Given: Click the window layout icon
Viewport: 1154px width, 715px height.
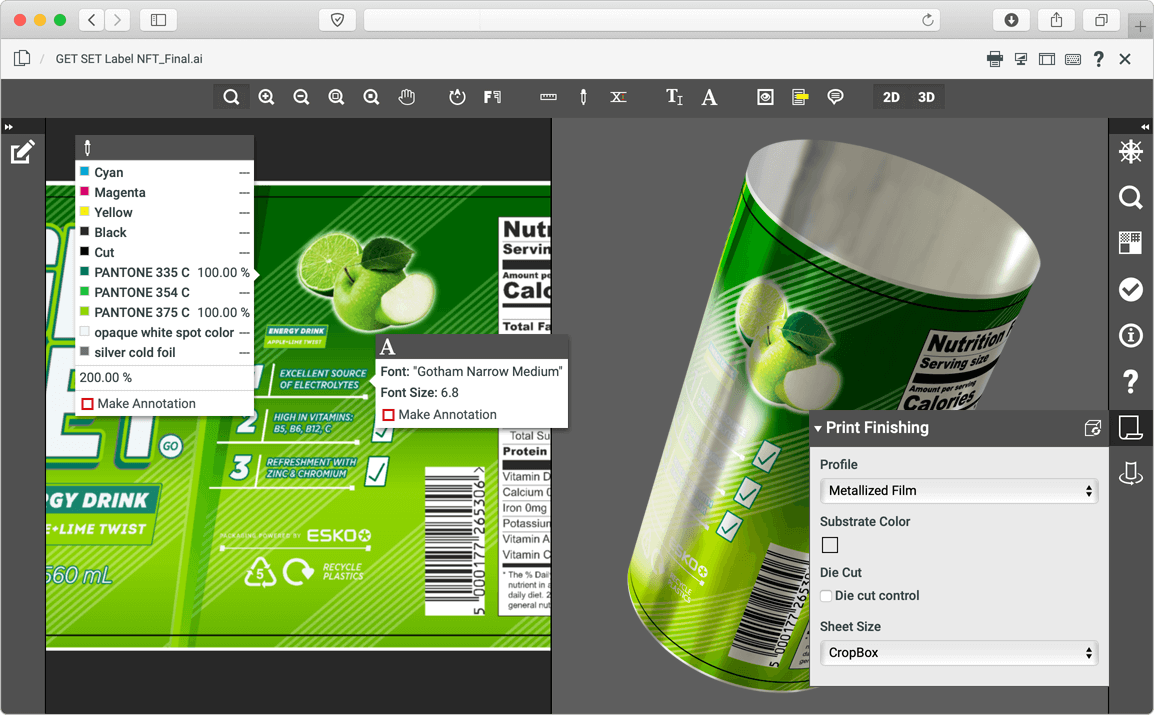Looking at the screenshot, I should point(1047,60).
